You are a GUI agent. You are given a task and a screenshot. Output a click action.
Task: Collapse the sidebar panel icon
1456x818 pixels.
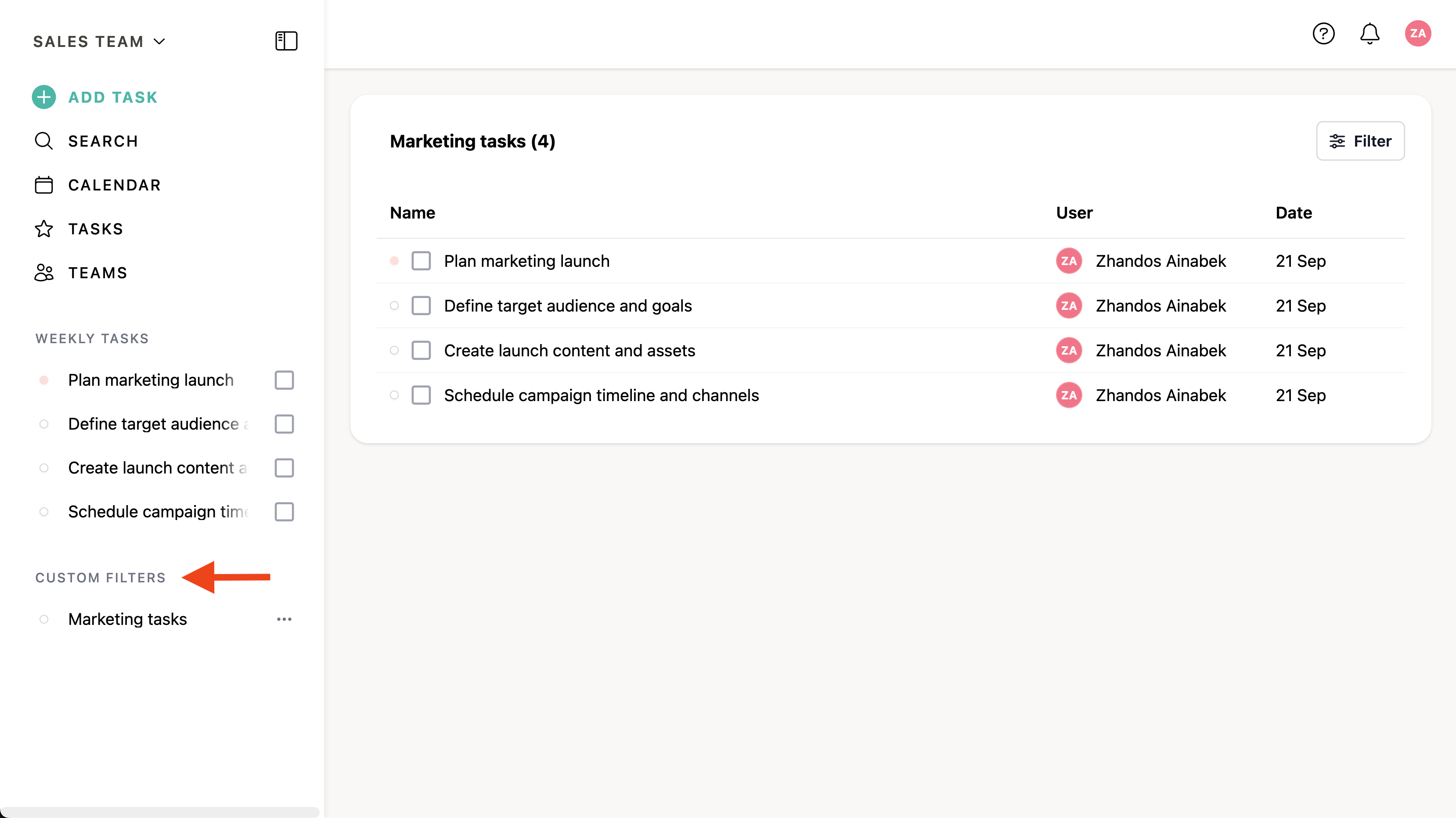pos(286,41)
